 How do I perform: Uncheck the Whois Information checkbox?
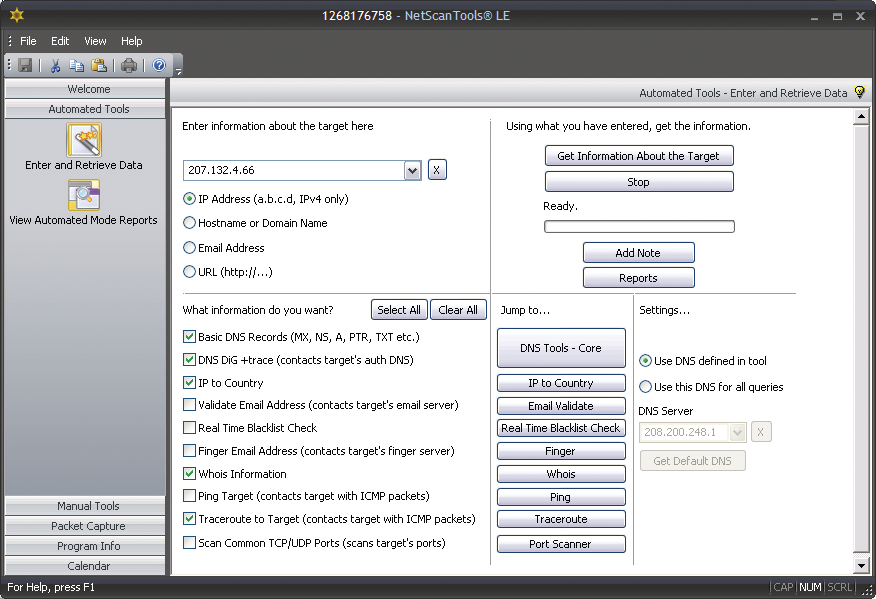[189, 474]
